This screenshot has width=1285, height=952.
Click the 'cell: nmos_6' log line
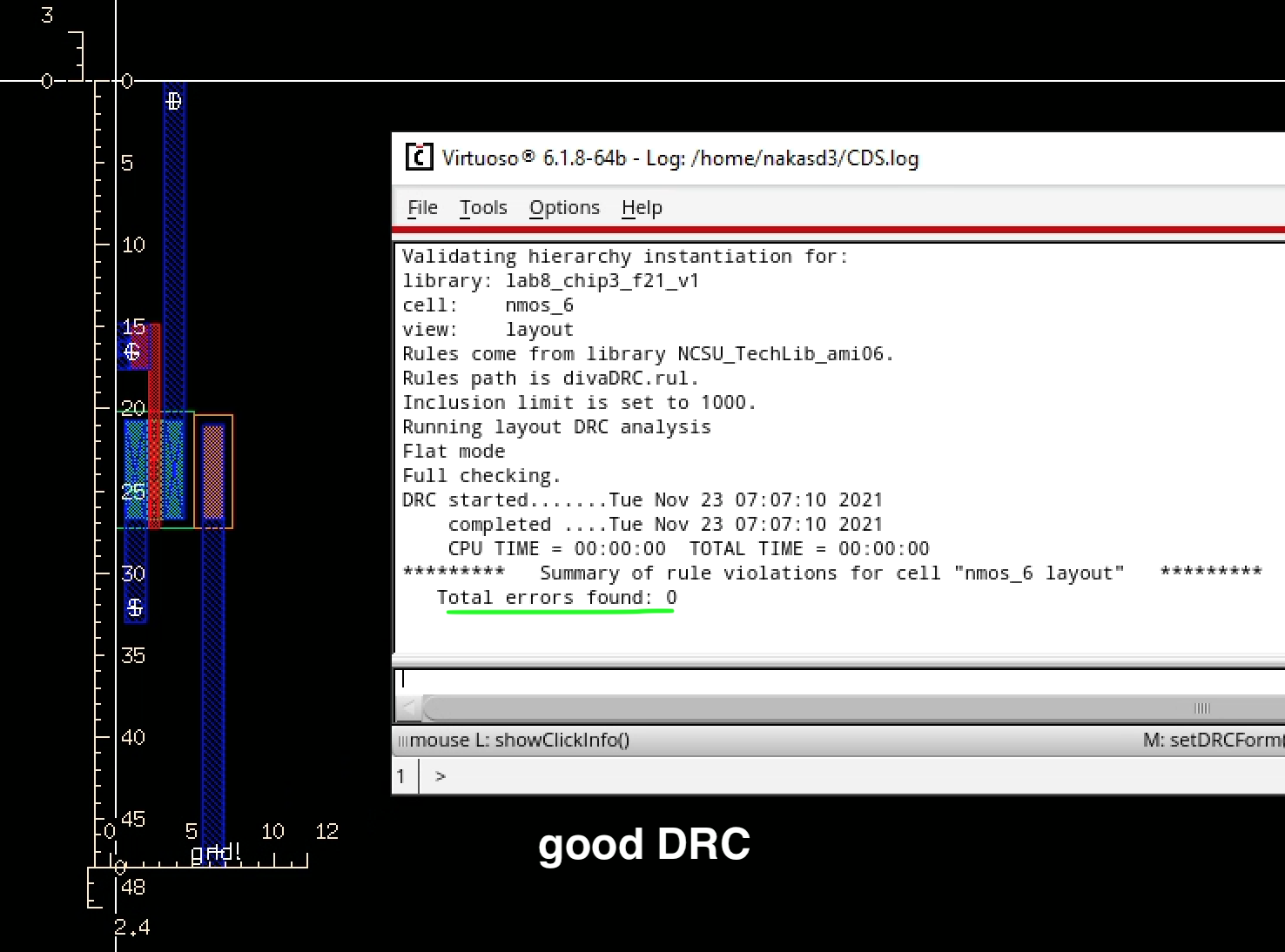pyautogui.click(x=488, y=305)
